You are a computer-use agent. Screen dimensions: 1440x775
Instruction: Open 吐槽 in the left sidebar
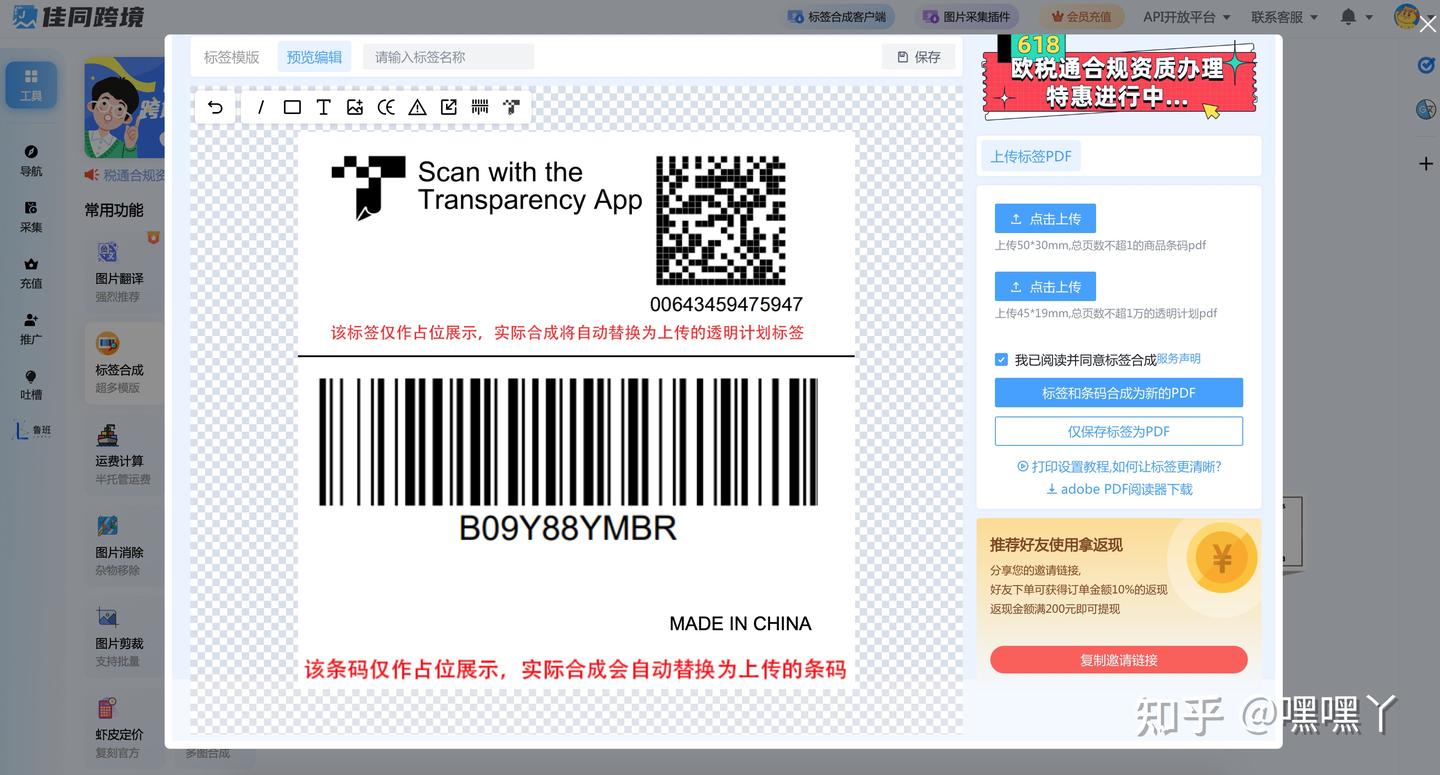click(31, 384)
